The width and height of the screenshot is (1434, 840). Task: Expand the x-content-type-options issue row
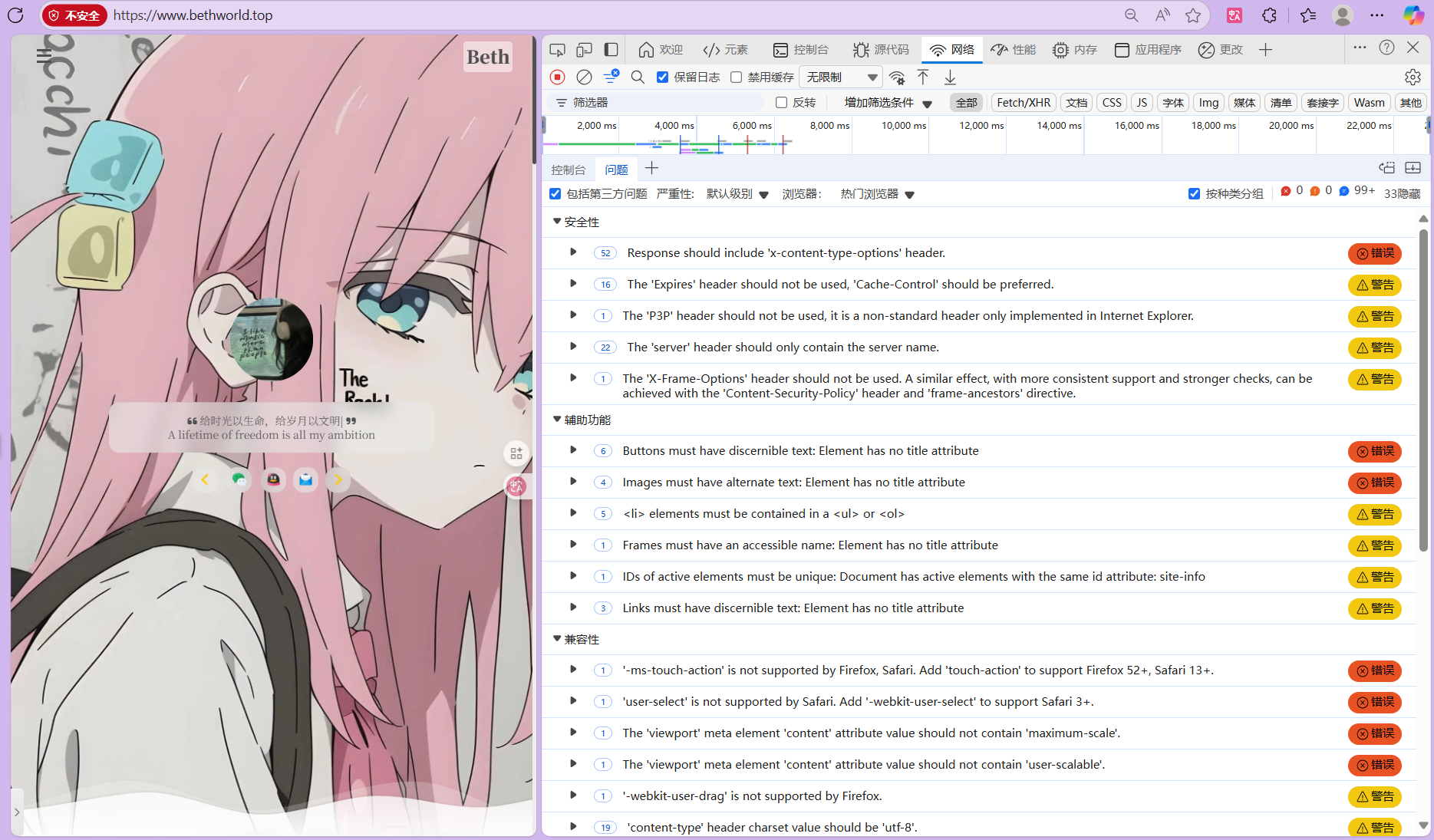(x=573, y=252)
